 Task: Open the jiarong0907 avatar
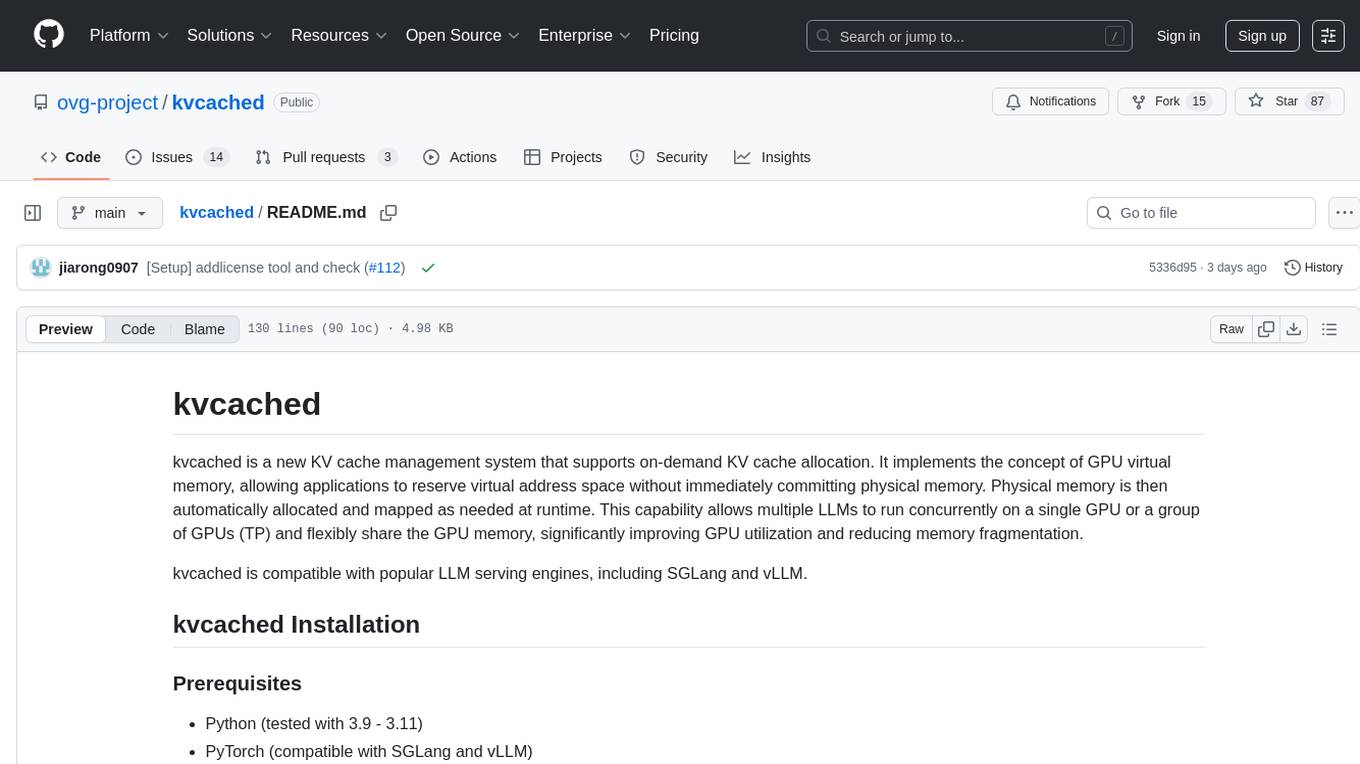point(41,267)
